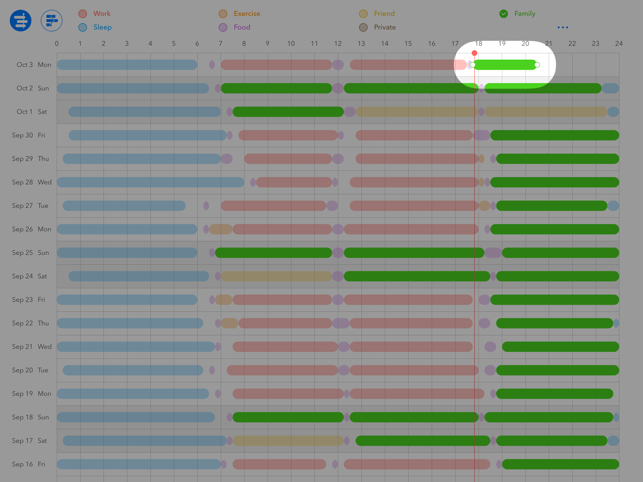Image resolution: width=643 pixels, height=482 pixels.
Task: Toggle the Food category circle
Action: (223, 28)
